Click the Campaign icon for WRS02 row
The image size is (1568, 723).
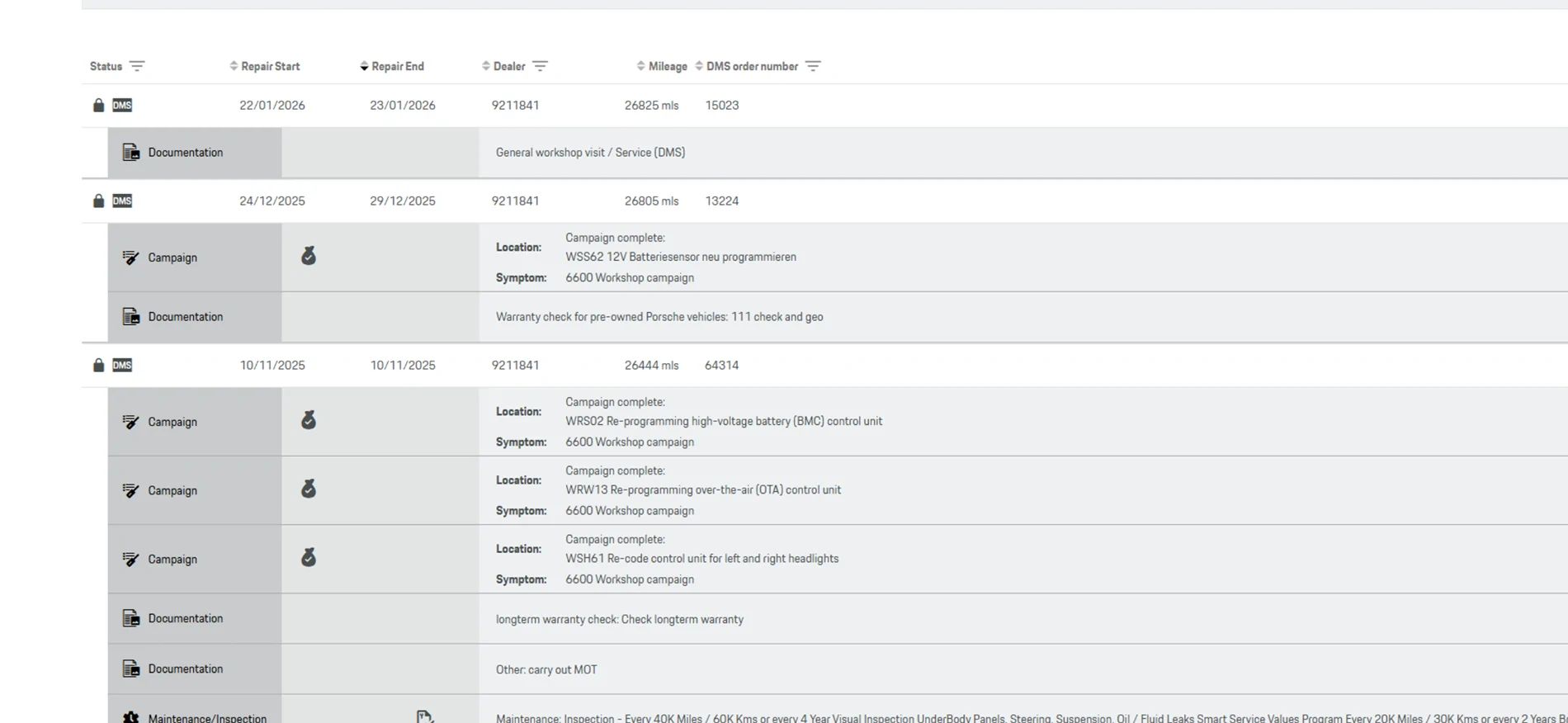click(130, 422)
